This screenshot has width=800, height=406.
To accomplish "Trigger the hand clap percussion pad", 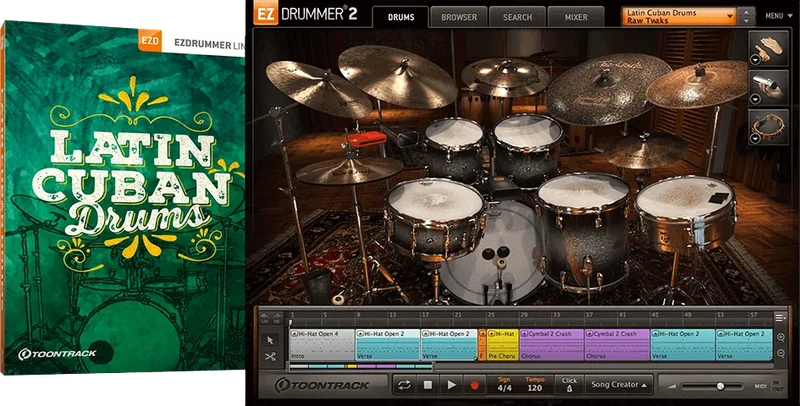I will click(768, 48).
